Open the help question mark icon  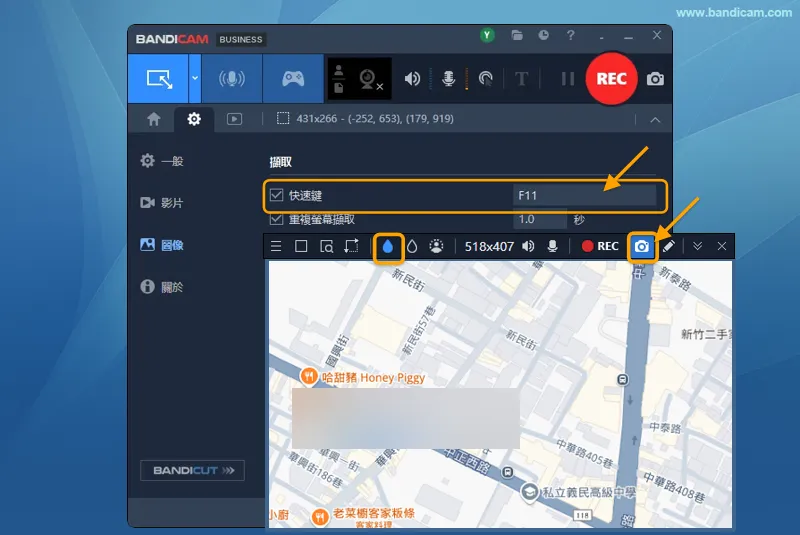(570, 35)
